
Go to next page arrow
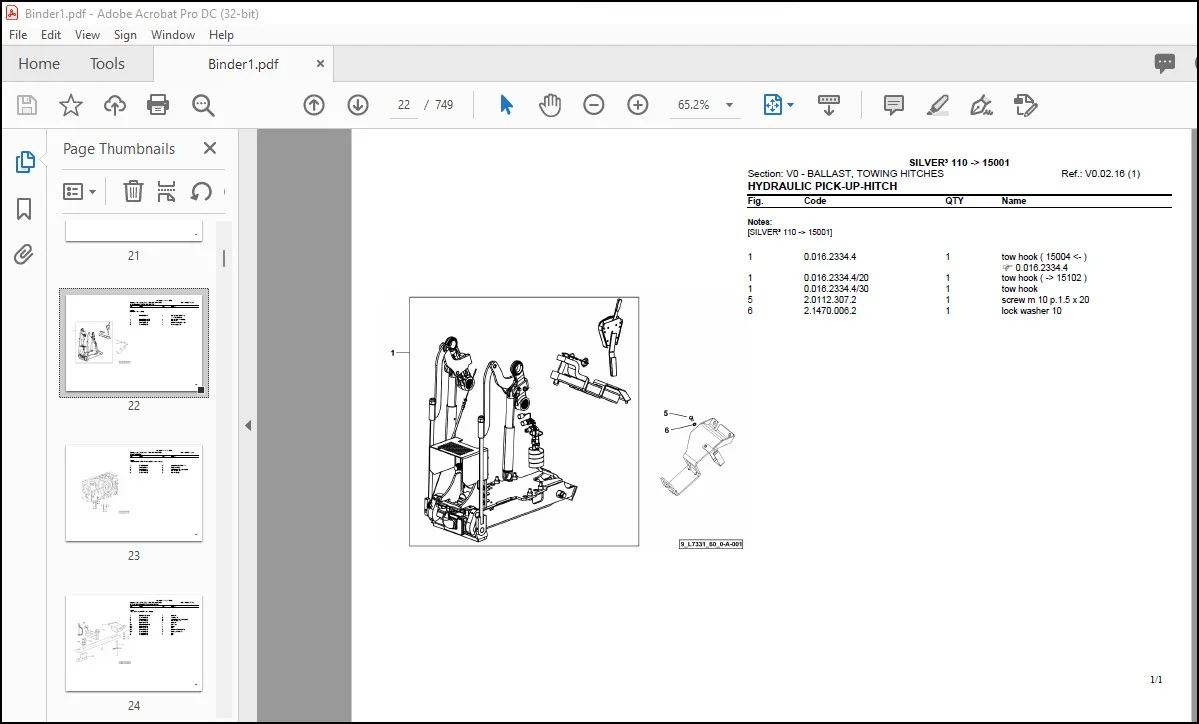pyautogui.click(x=358, y=105)
